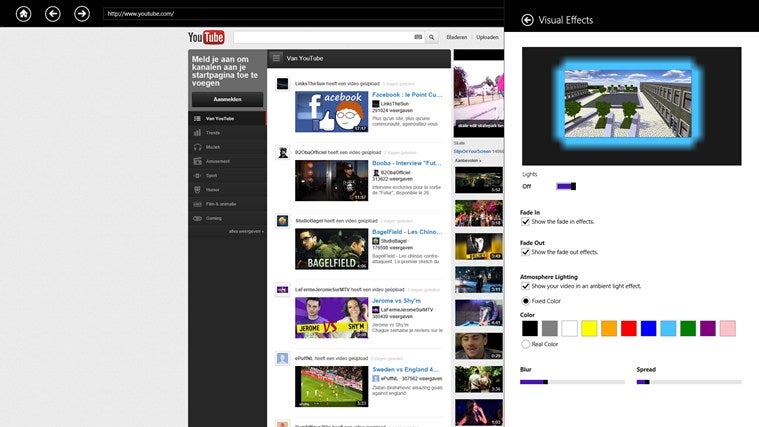Open Jerome vs Shy'm video title
This screenshot has height=427, width=759.
396,301
